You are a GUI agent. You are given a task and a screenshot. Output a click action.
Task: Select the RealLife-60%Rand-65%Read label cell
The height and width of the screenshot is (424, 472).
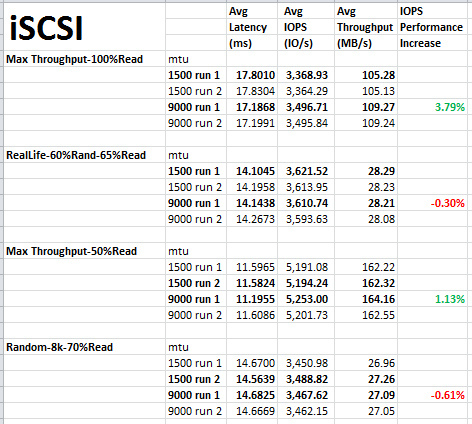point(84,155)
